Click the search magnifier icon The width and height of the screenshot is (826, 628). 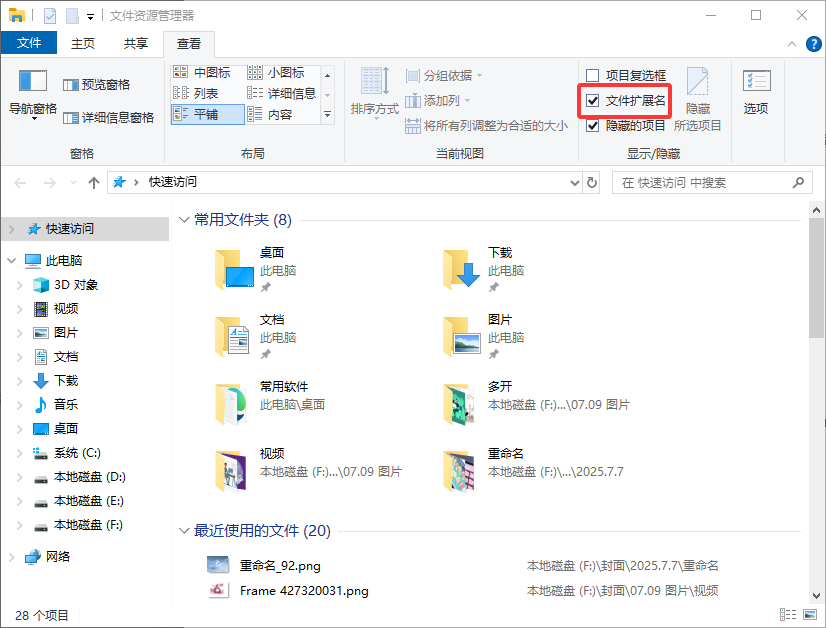click(x=798, y=182)
